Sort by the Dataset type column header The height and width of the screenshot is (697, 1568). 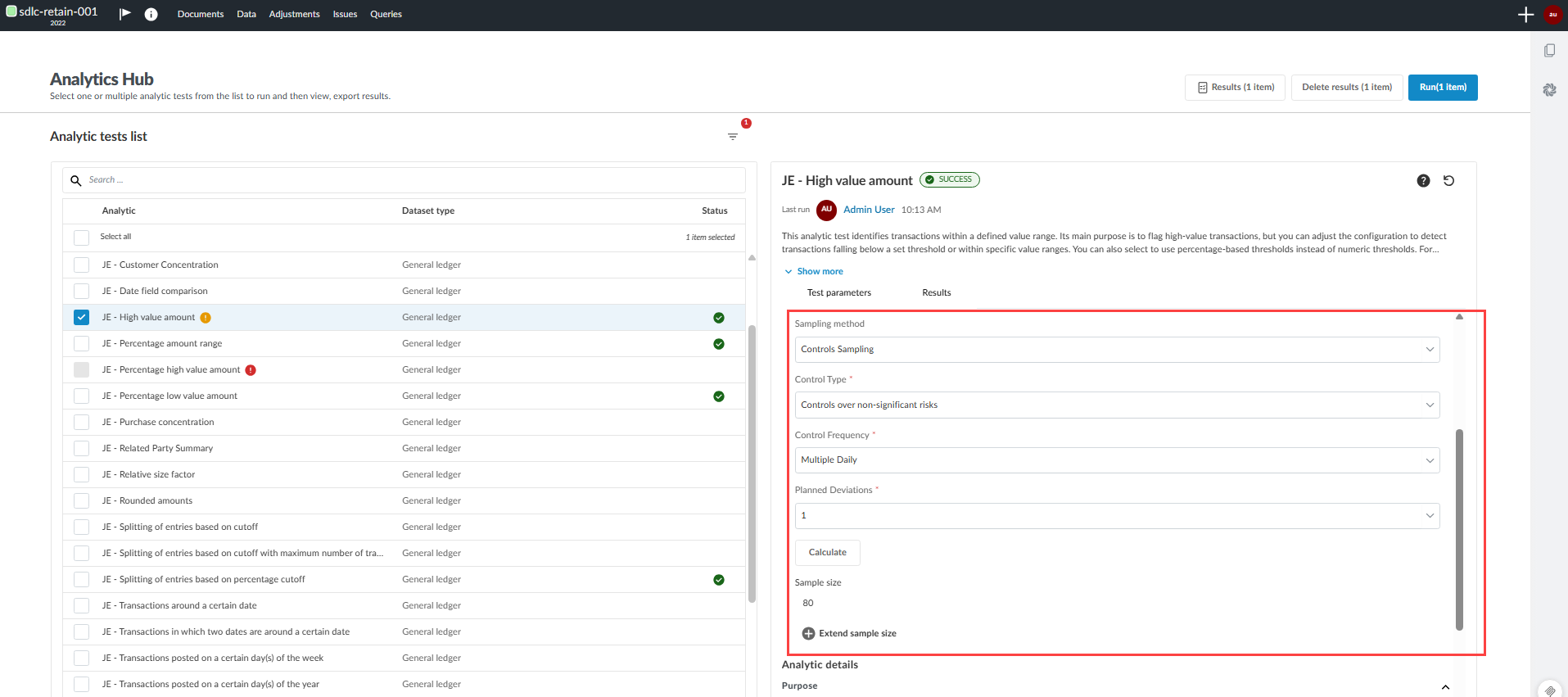click(x=427, y=211)
